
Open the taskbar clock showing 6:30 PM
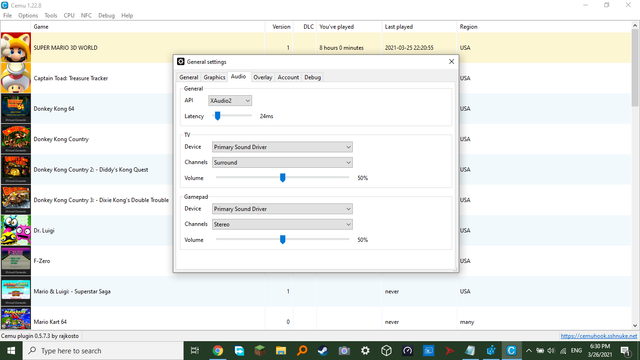click(600, 351)
